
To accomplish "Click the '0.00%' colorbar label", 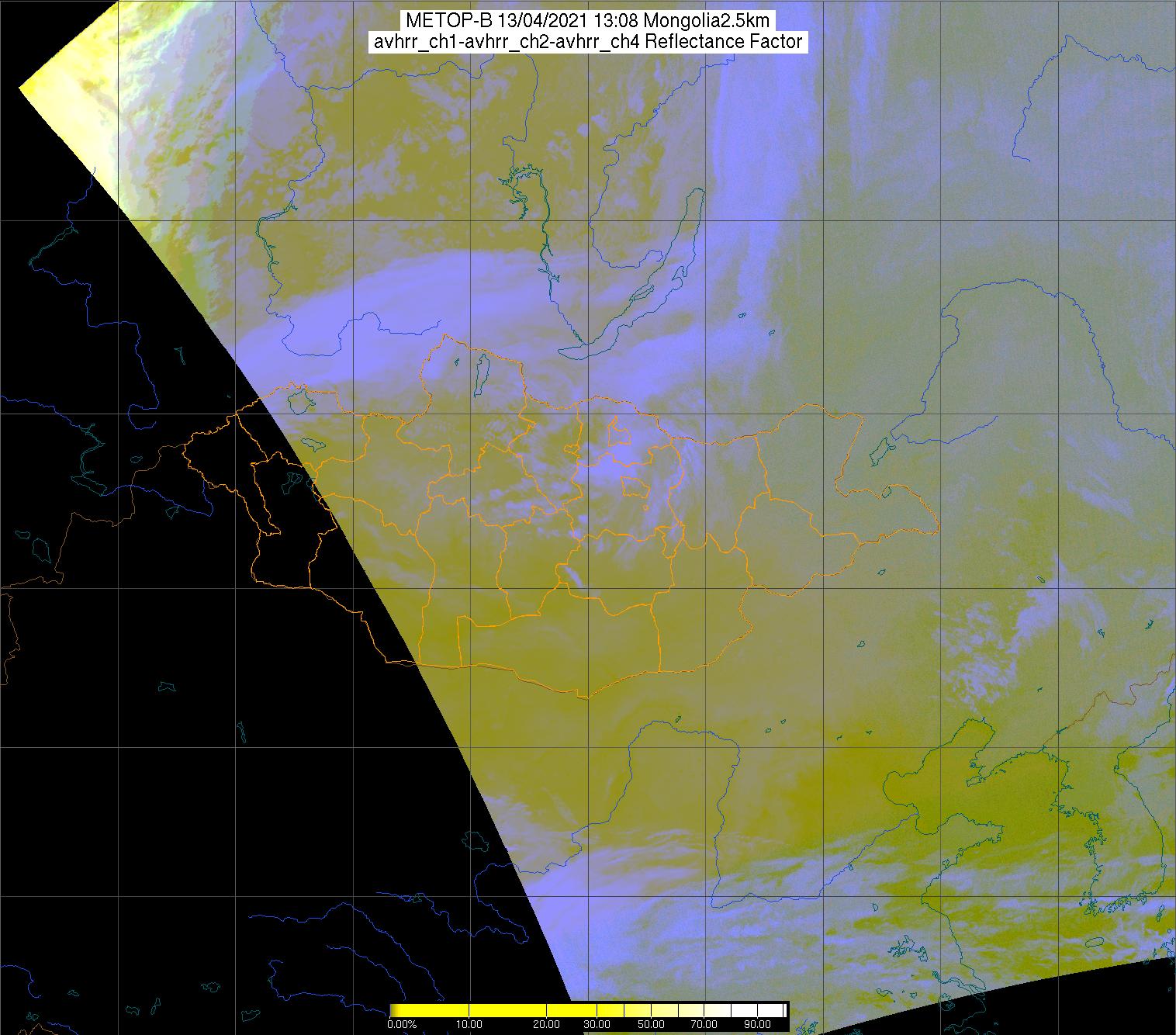I will [x=402, y=1025].
